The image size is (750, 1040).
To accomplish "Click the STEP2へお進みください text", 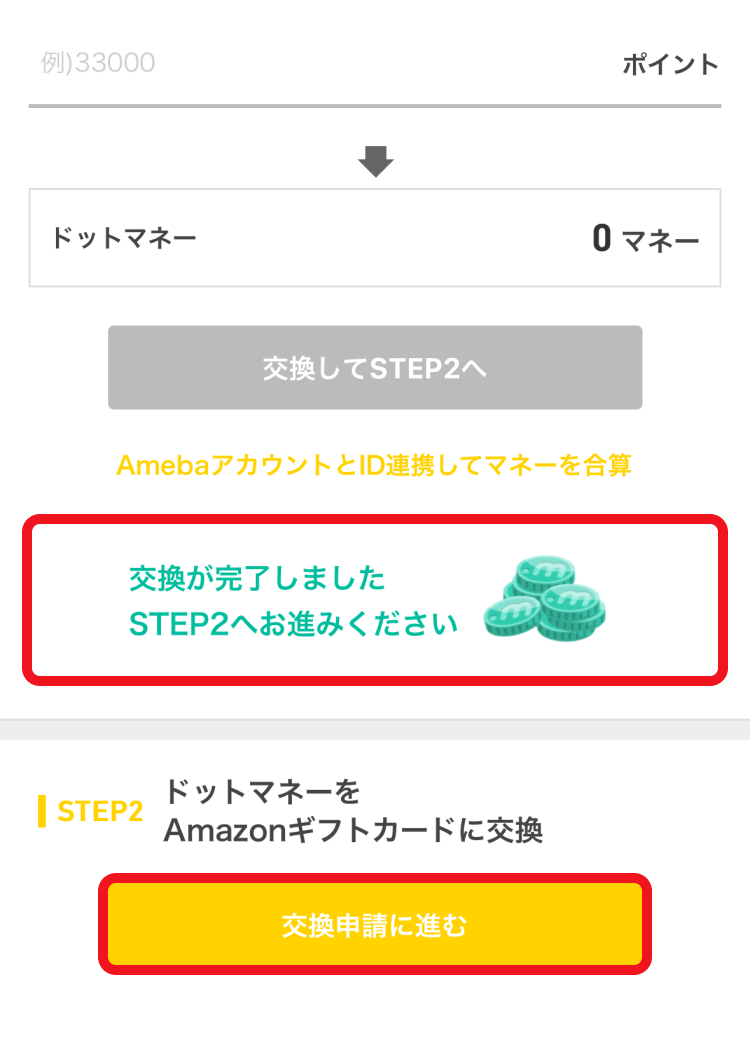I will [293, 623].
